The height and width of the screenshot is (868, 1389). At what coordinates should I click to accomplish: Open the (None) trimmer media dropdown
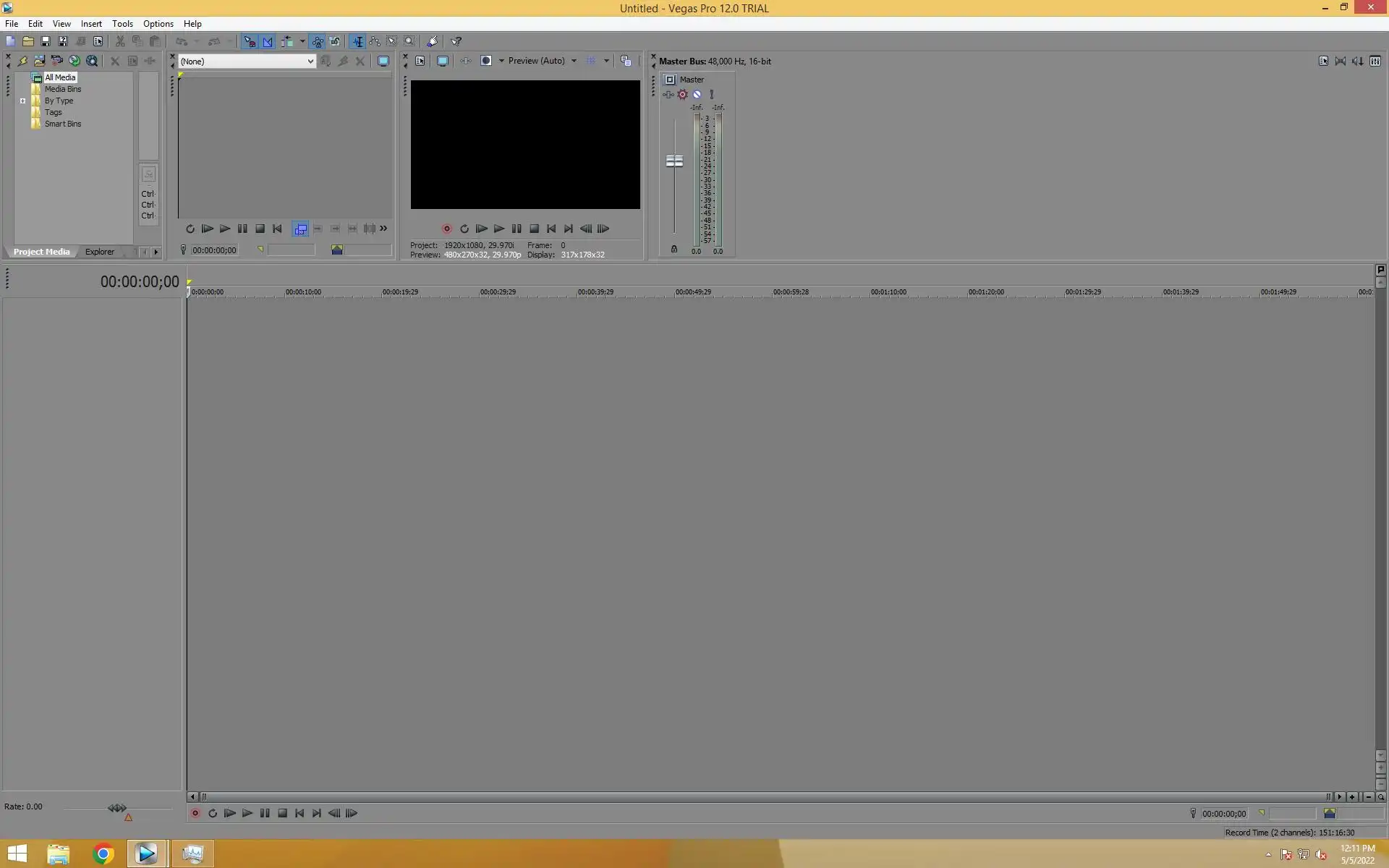click(310, 61)
